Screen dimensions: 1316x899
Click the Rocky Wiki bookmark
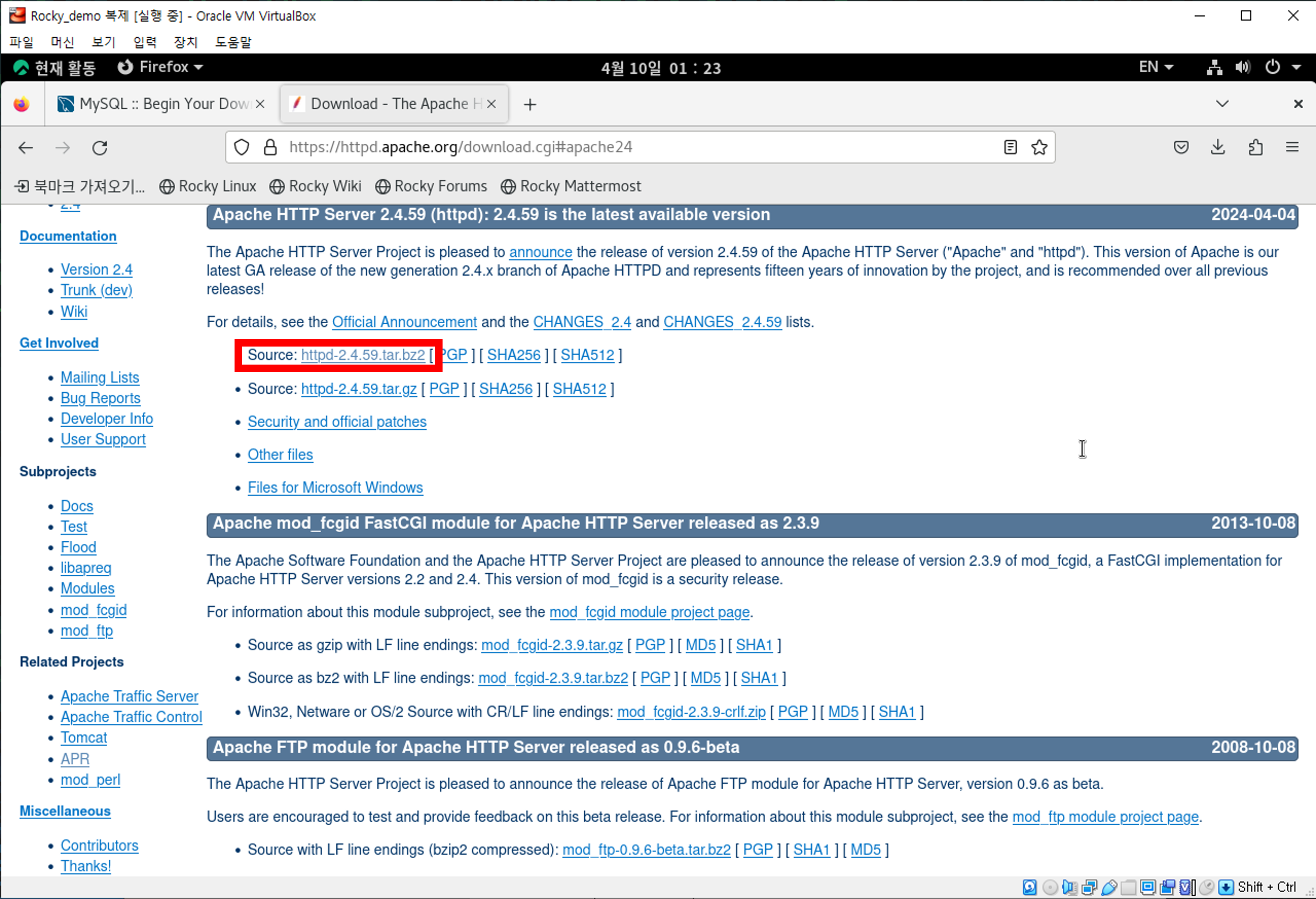[x=315, y=186]
